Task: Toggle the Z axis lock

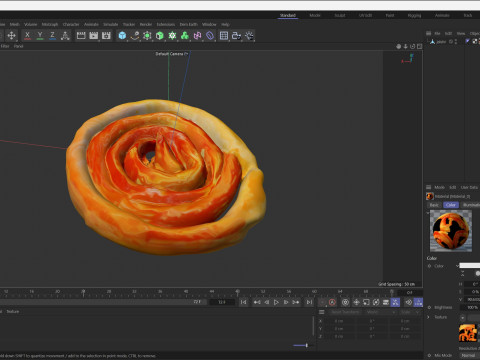Action: (x=52, y=35)
